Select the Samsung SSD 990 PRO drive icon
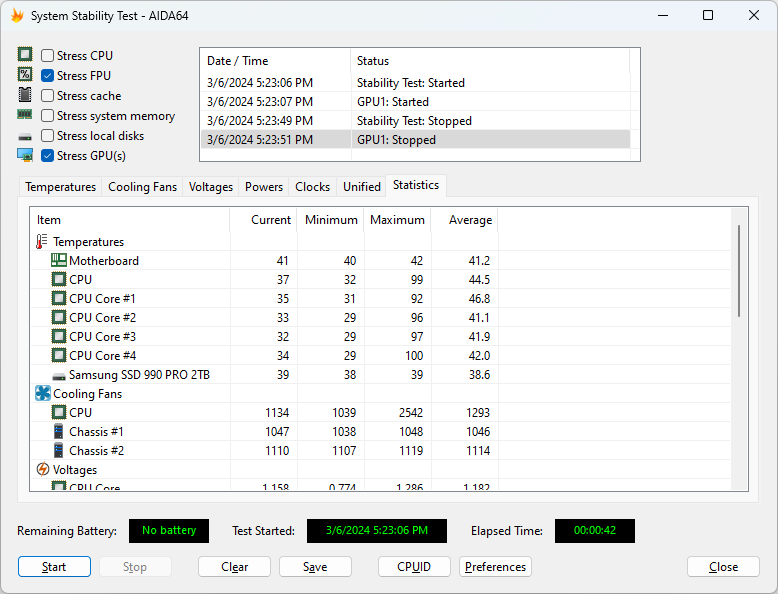The width and height of the screenshot is (778, 594). [x=59, y=376]
